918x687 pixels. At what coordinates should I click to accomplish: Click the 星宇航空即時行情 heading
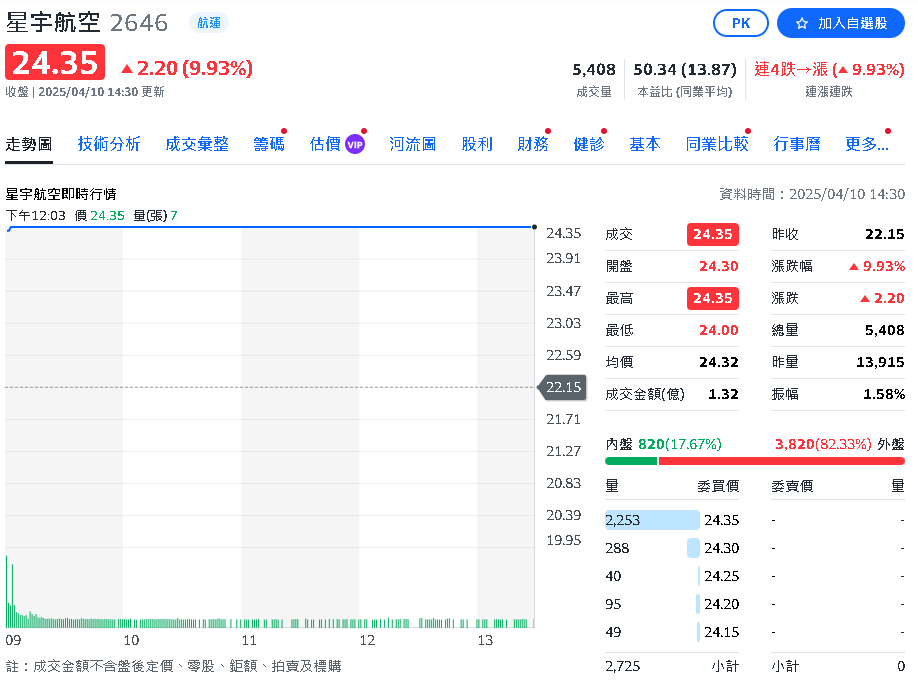61,194
